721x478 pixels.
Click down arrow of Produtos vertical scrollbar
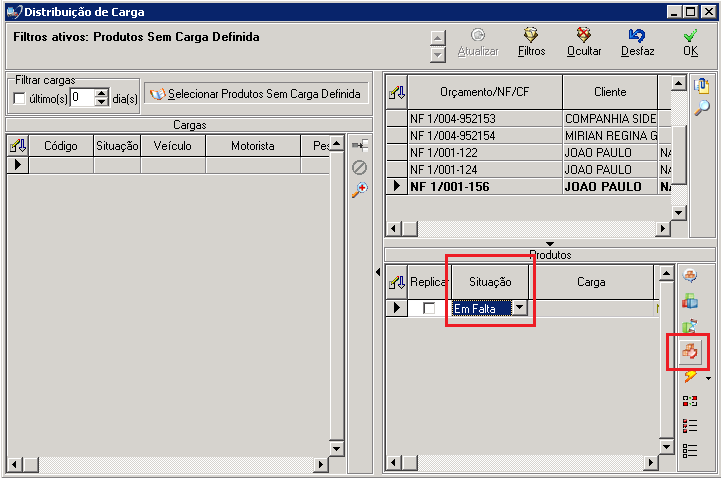(x=666, y=446)
